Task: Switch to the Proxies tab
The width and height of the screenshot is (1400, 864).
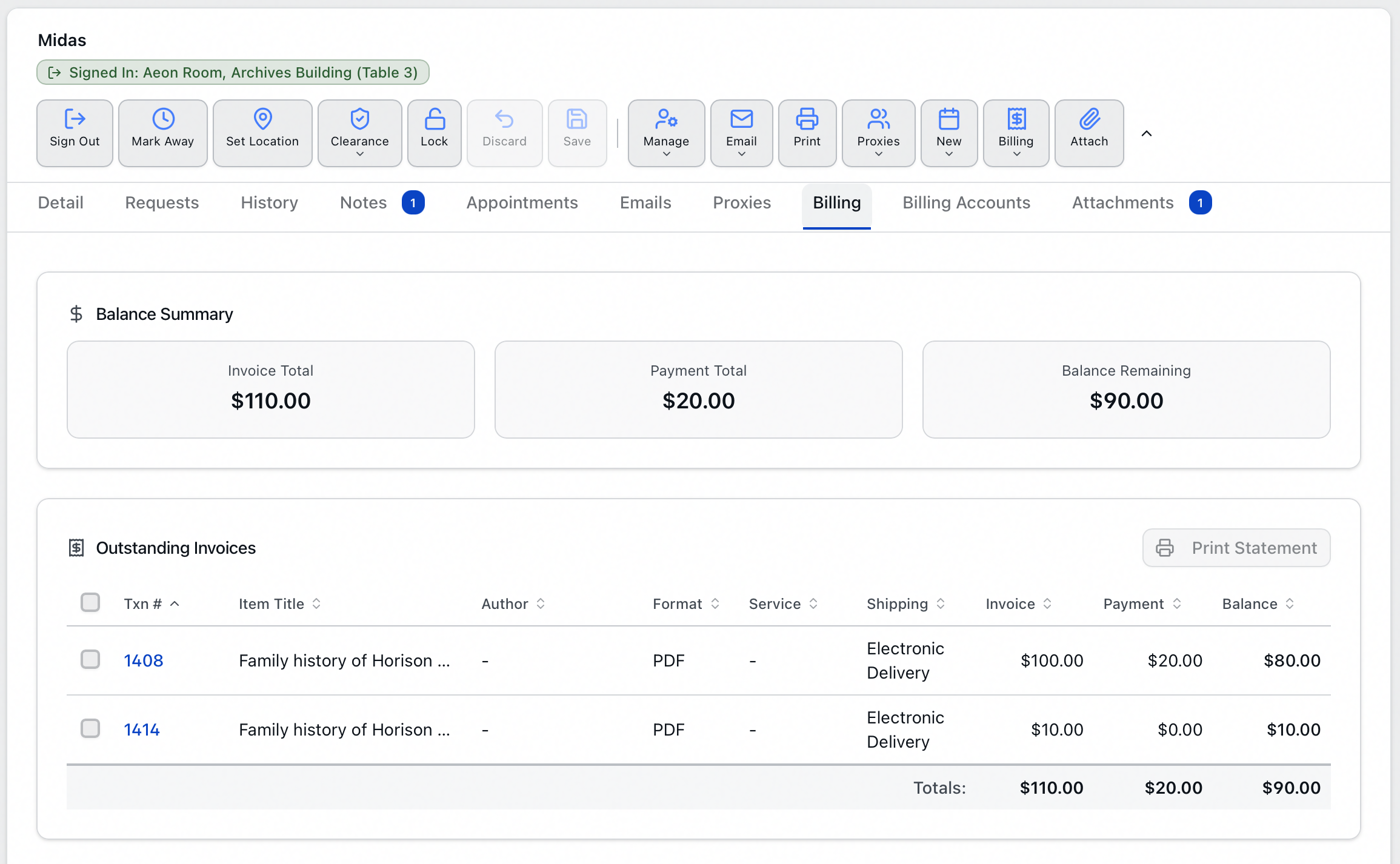Action: coord(742,203)
